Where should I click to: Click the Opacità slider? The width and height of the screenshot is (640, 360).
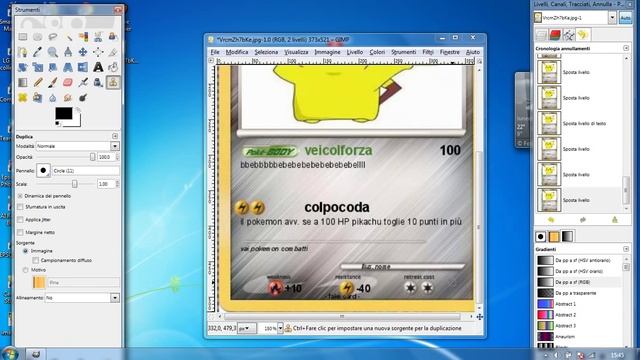66,157
